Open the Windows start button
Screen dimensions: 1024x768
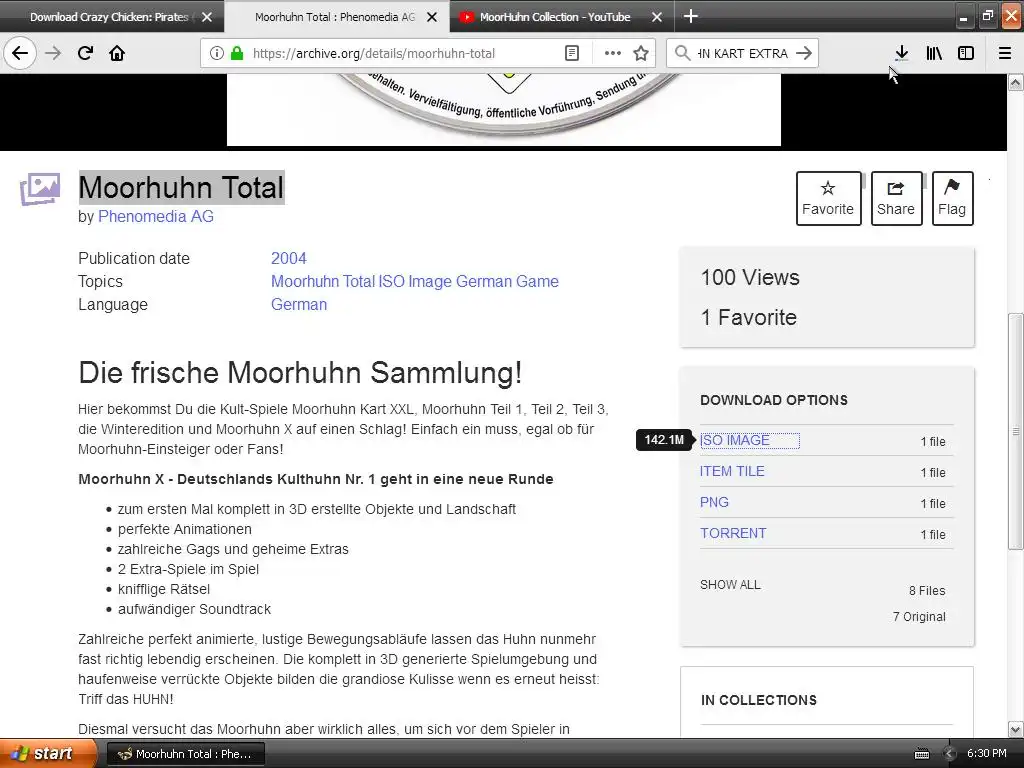48,754
